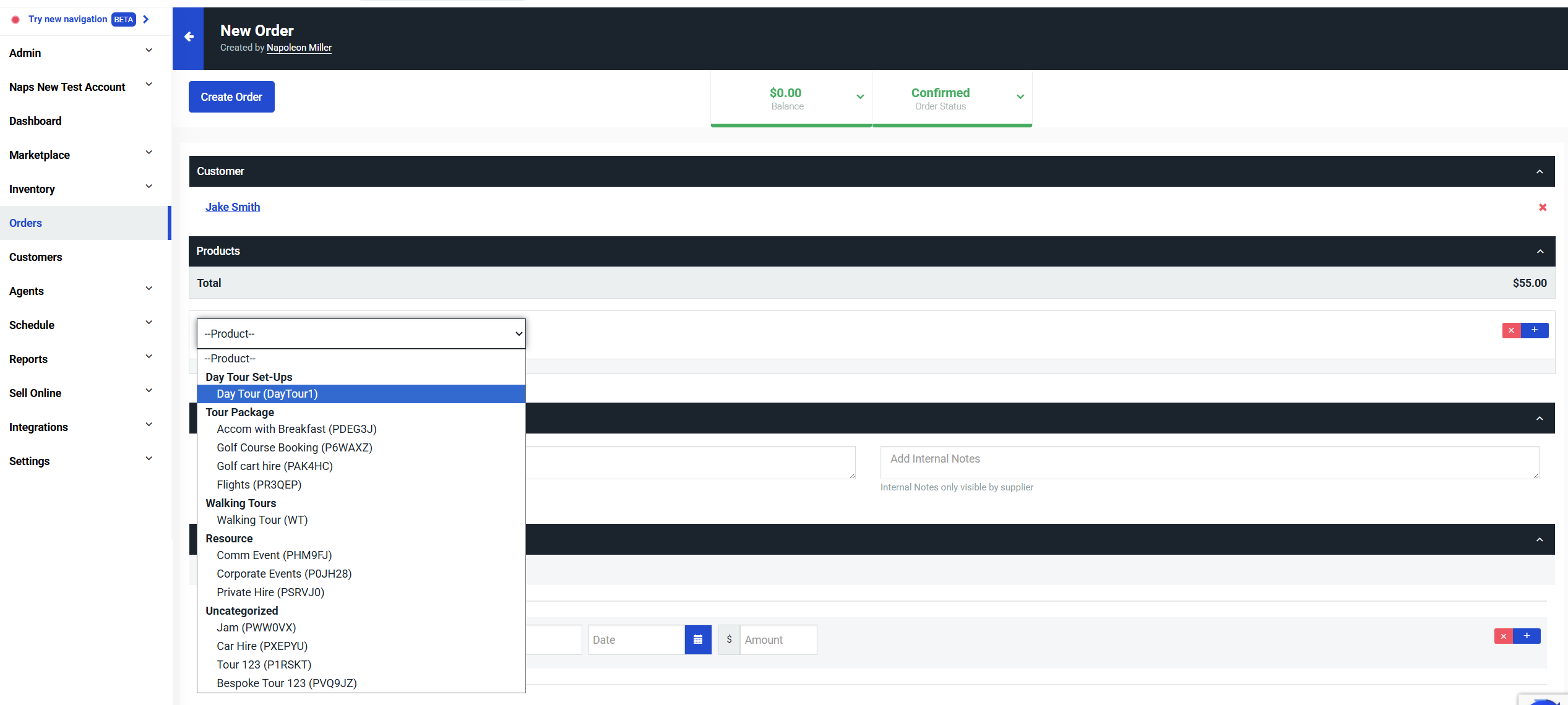Click the Create Order button
The image size is (1568, 705).
tap(231, 96)
